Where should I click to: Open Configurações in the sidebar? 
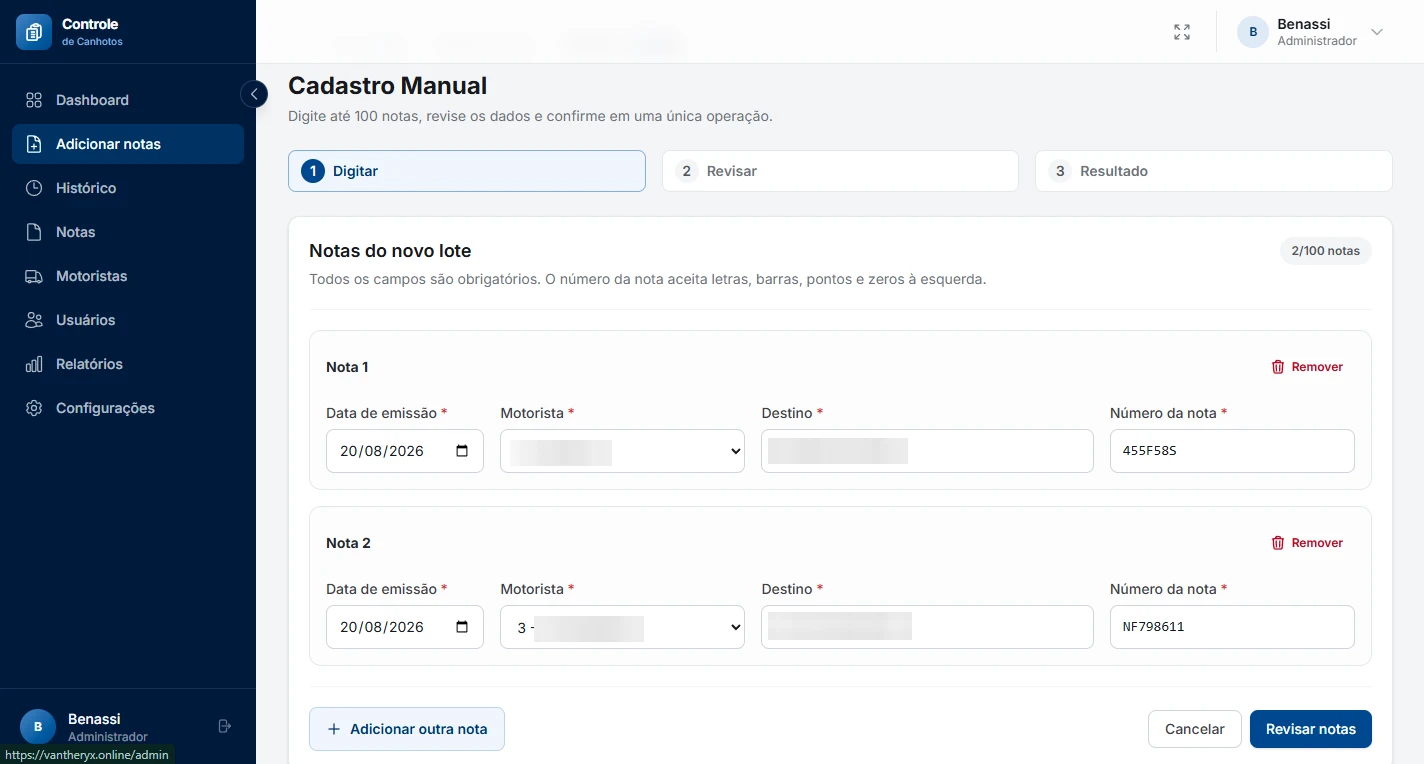128,408
